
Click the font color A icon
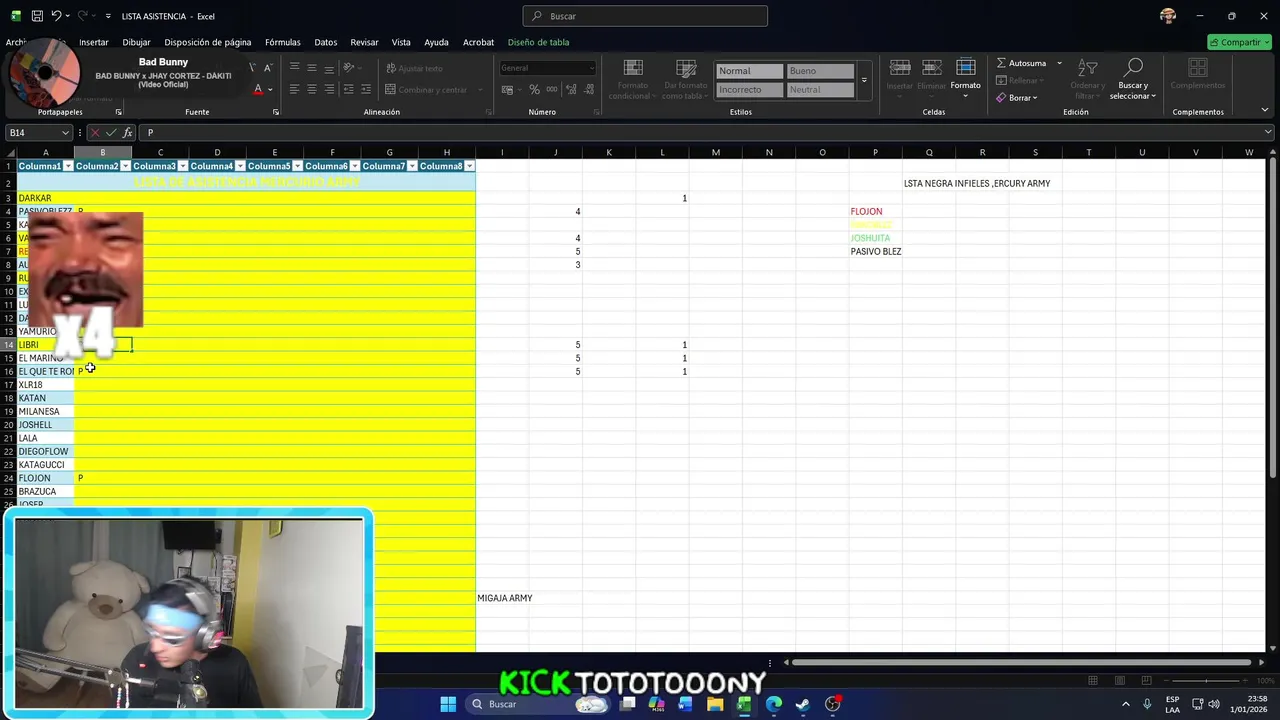258,89
